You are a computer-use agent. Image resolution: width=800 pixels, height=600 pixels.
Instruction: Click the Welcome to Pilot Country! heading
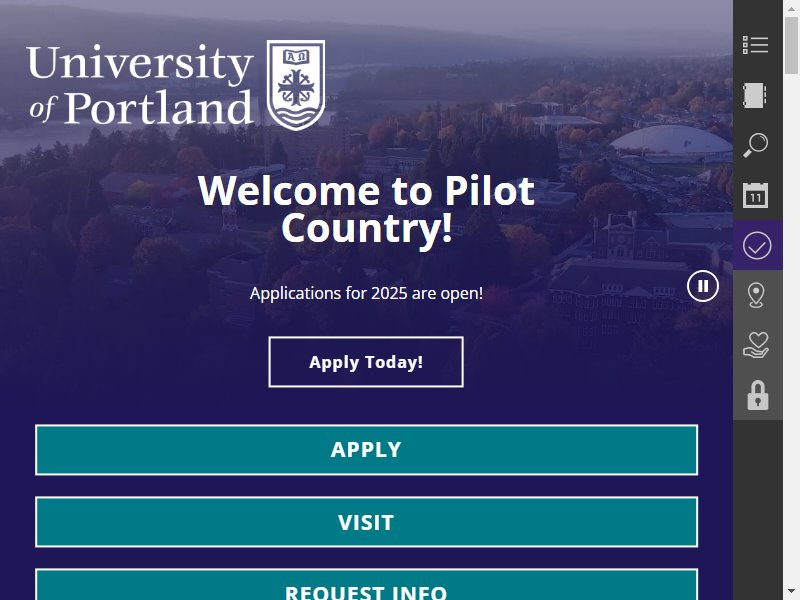click(x=366, y=209)
